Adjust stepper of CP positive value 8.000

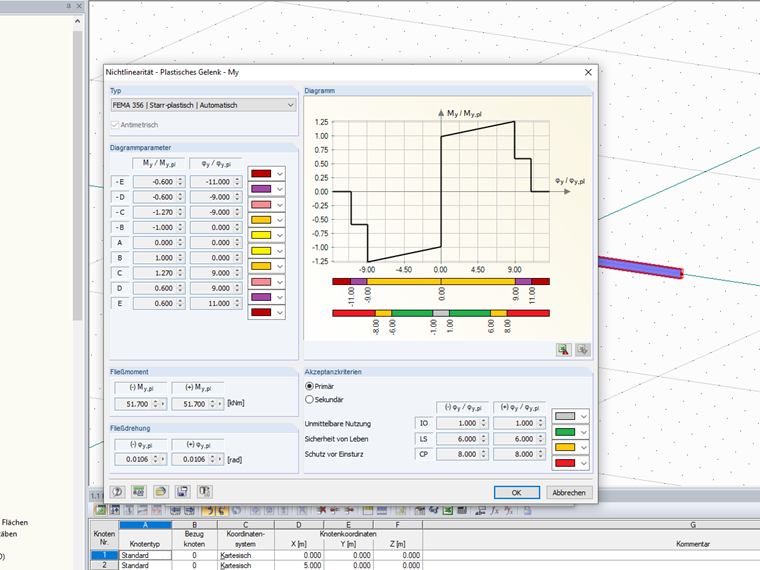(x=540, y=454)
